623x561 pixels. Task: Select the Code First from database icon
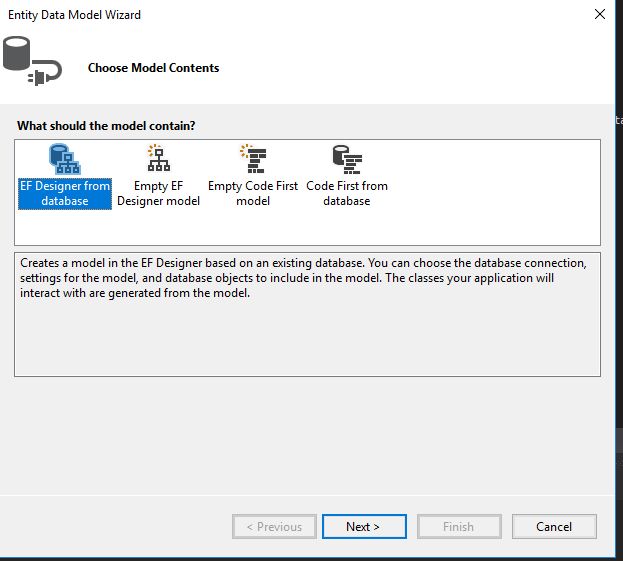(x=347, y=159)
